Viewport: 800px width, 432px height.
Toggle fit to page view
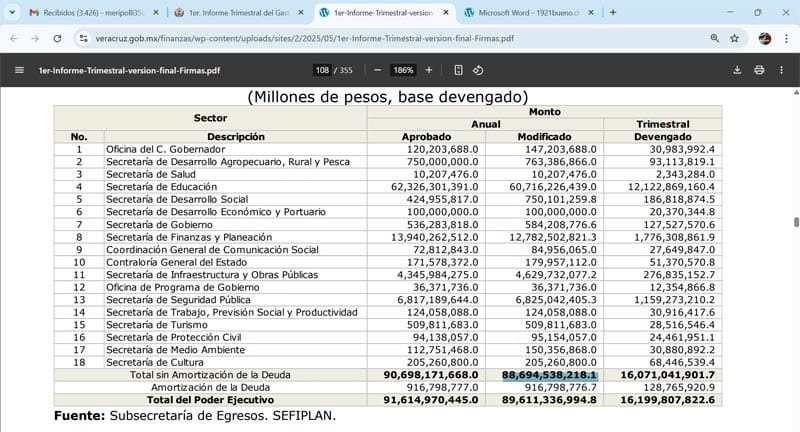click(x=458, y=70)
